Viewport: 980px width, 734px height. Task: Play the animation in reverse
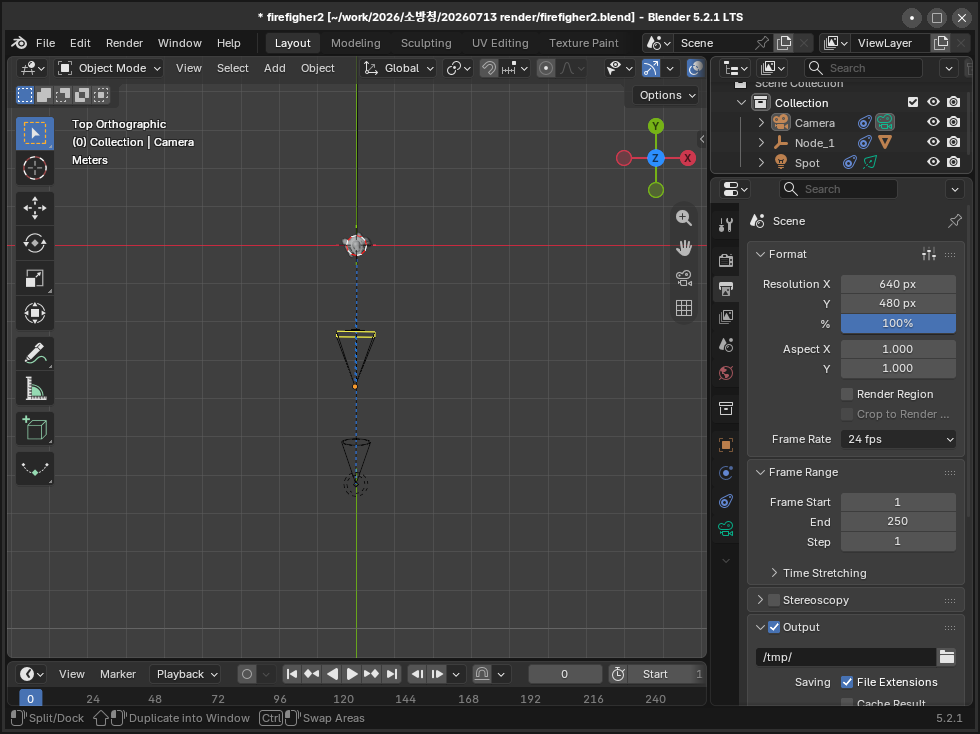(x=332, y=674)
